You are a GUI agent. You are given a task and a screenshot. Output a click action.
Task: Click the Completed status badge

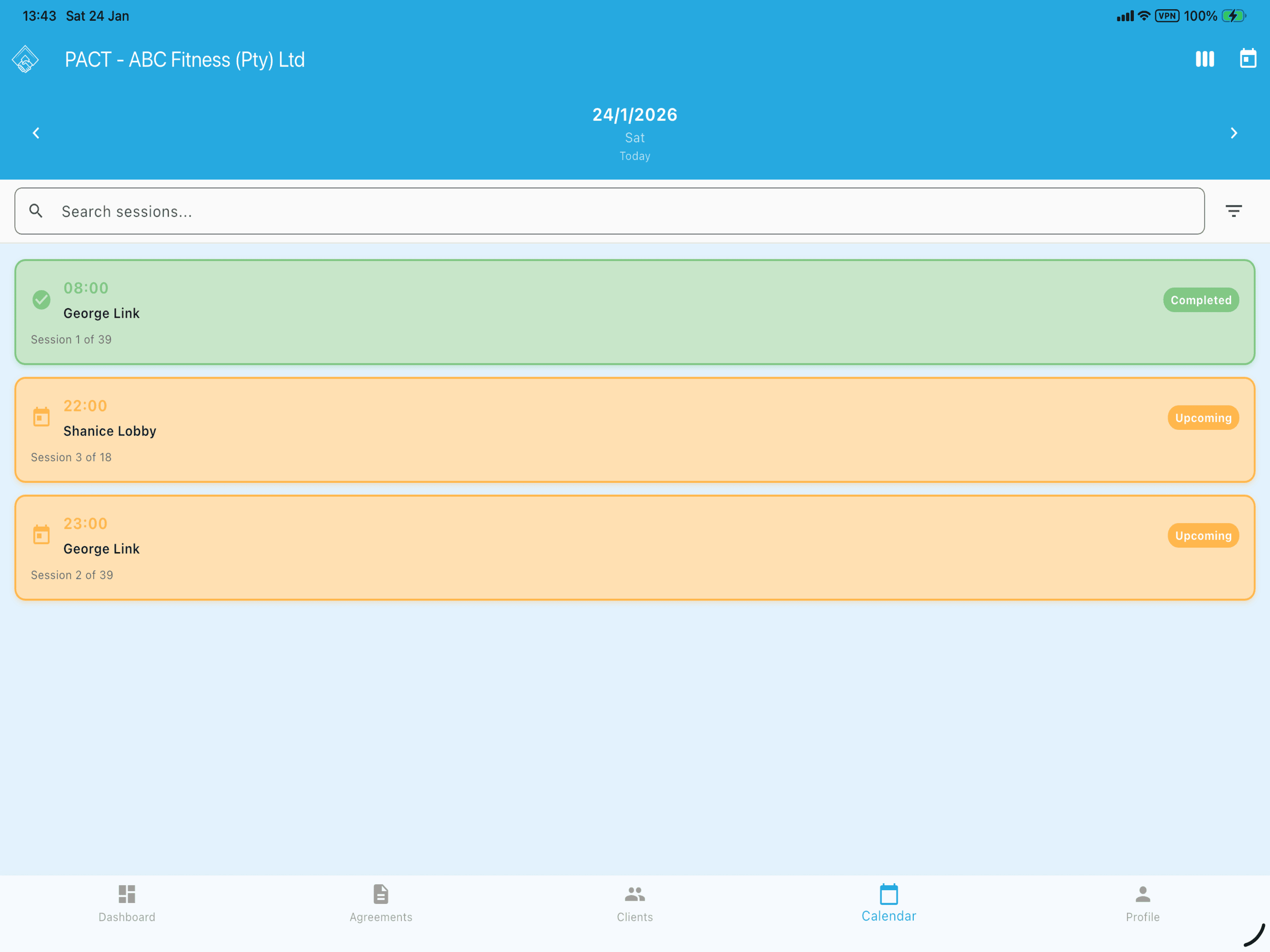point(1200,300)
